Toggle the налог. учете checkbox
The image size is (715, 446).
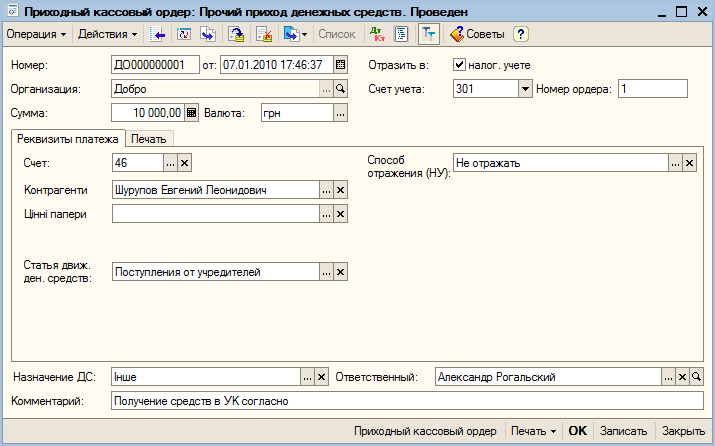click(x=459, y=65)
